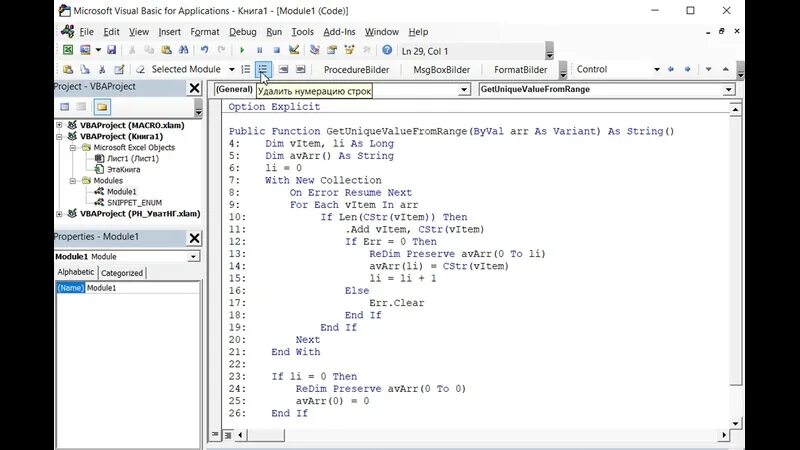The height and width of the screenshot is (450, 800).
Task: Click the blue right arrow beside Control
Action: pos(688,69)
